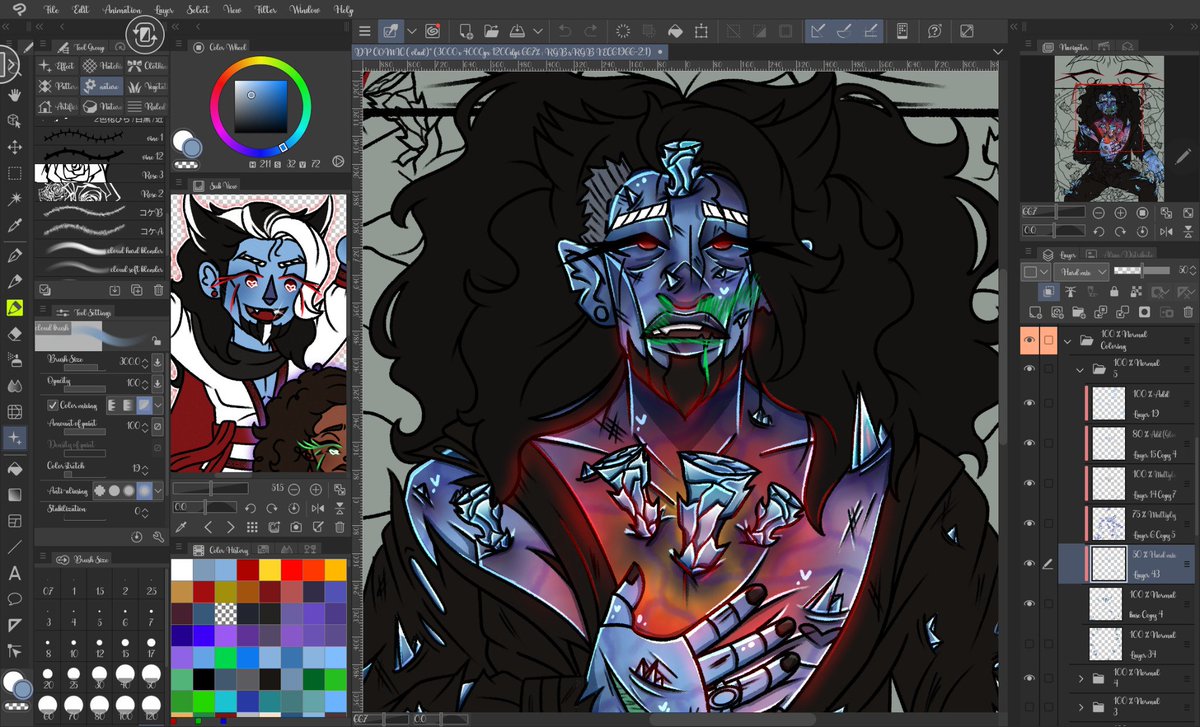Click the Navigator canvas thumbnail

1108,128
